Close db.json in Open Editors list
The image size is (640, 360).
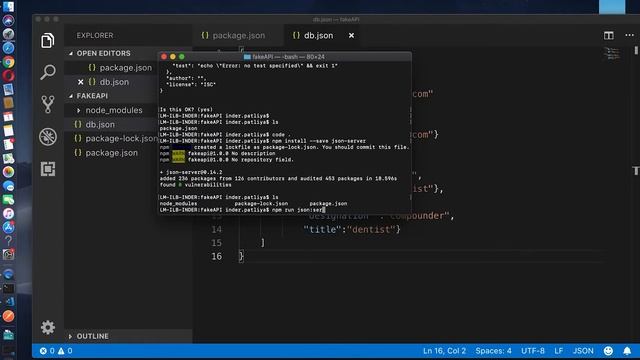pos(80,82)
